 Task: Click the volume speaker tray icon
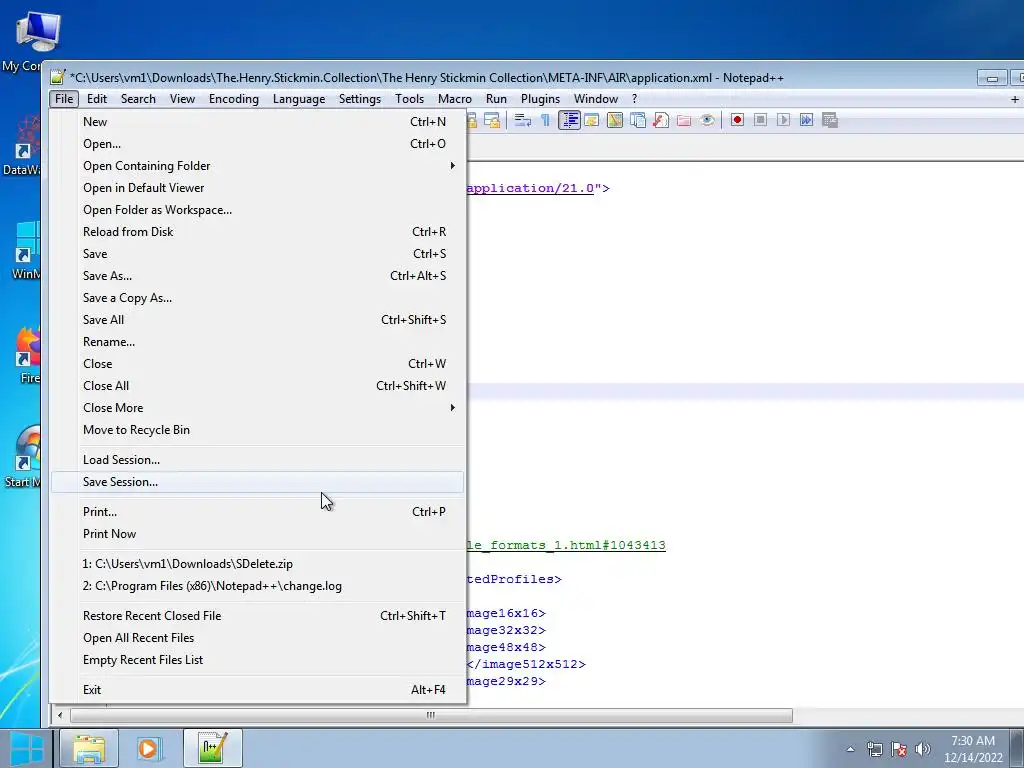tap(923, 749)
